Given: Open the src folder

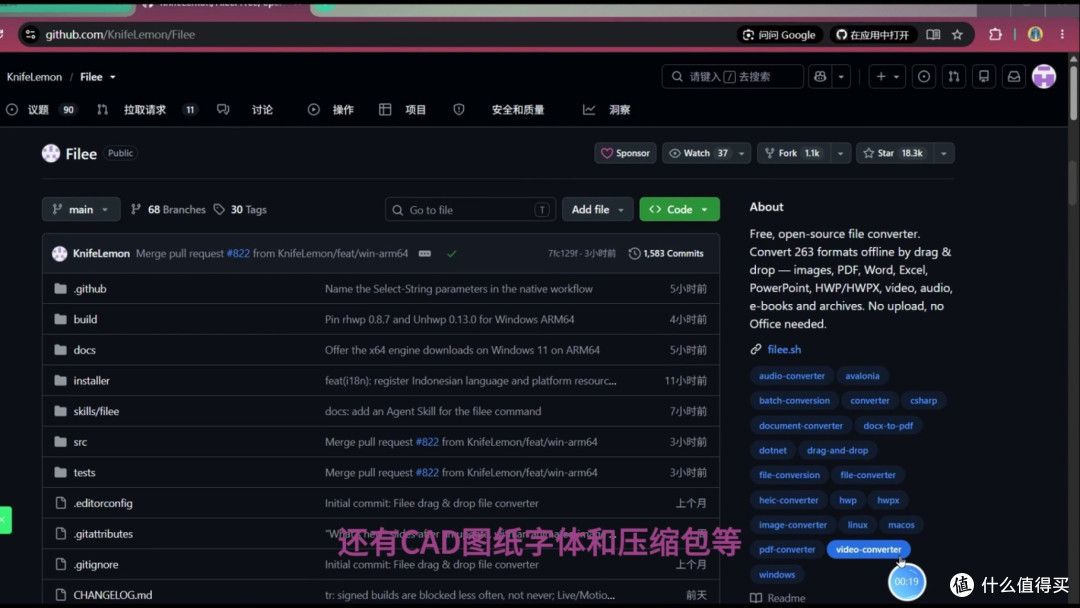Looking at the screenshot, I should pyautogui.click(x=81, y=442).
